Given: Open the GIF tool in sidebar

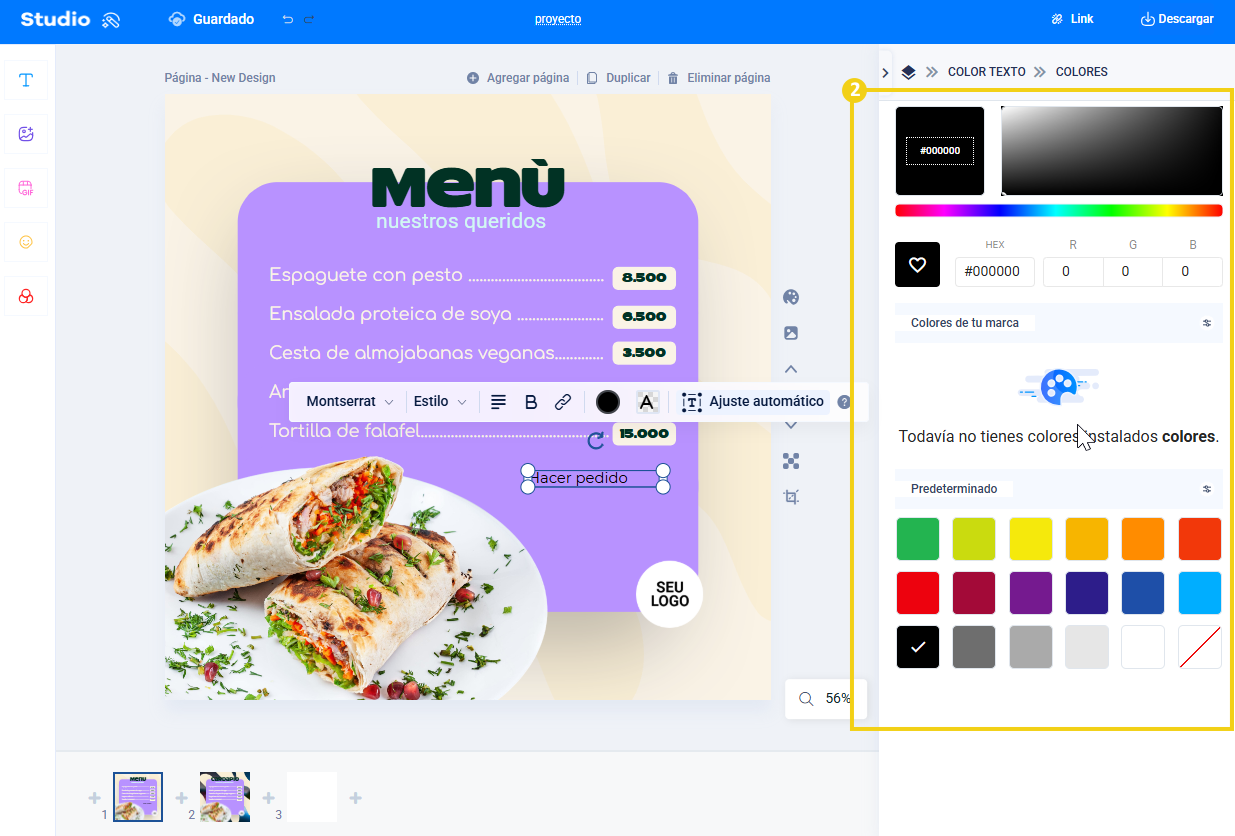Looking at the screenshot, I should pyautogui.click(x=26, y=188).
